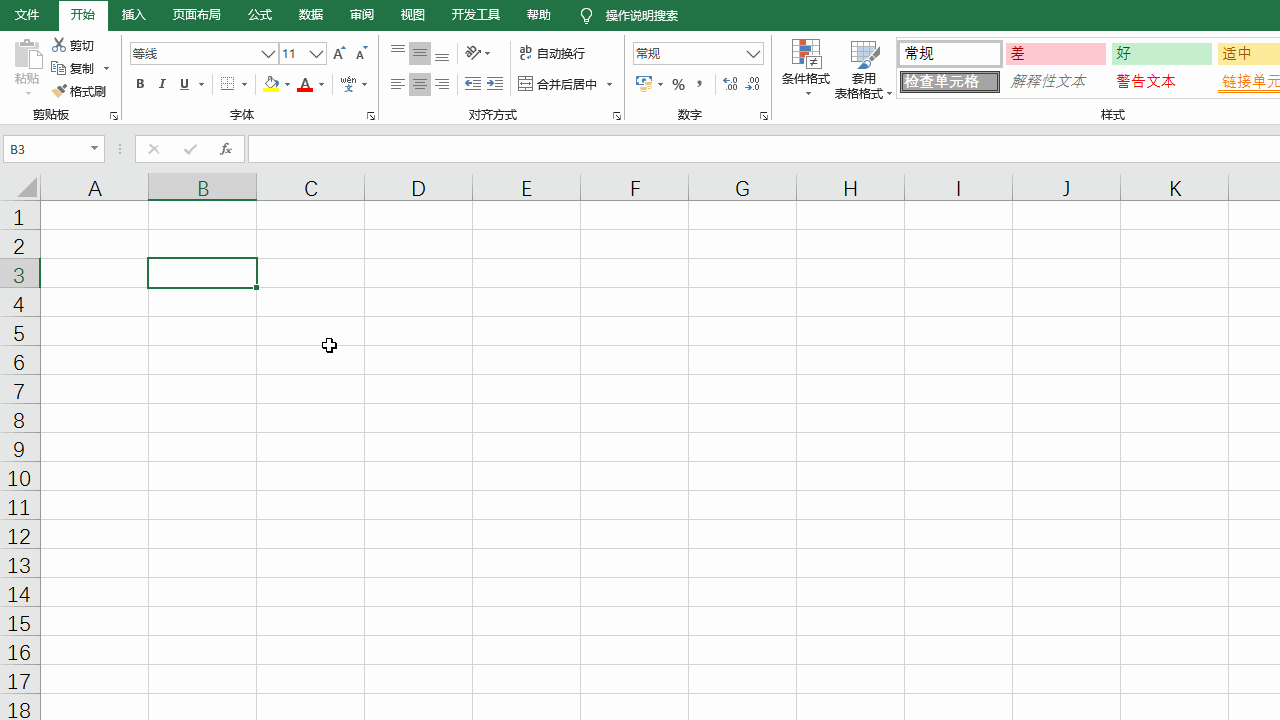The height and width of the screenshot is (720, 1280).
Task: Expand the underline style dropdown arrow
Action: click(201, 85)
